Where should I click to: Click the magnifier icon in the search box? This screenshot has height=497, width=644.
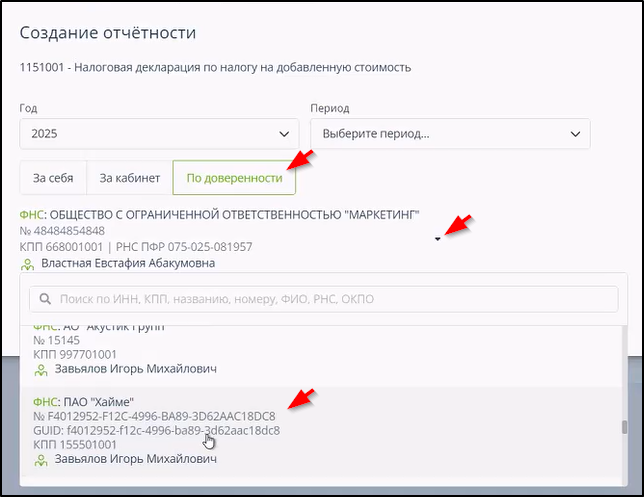[44, 298]
